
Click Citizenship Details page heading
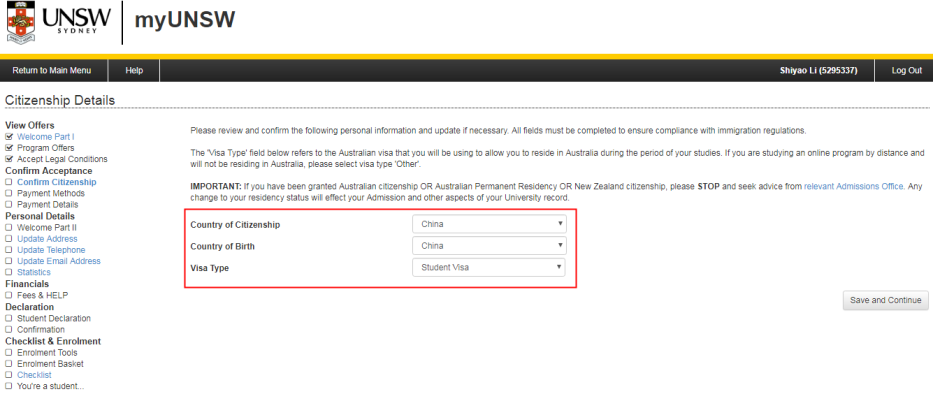(60, 101)
